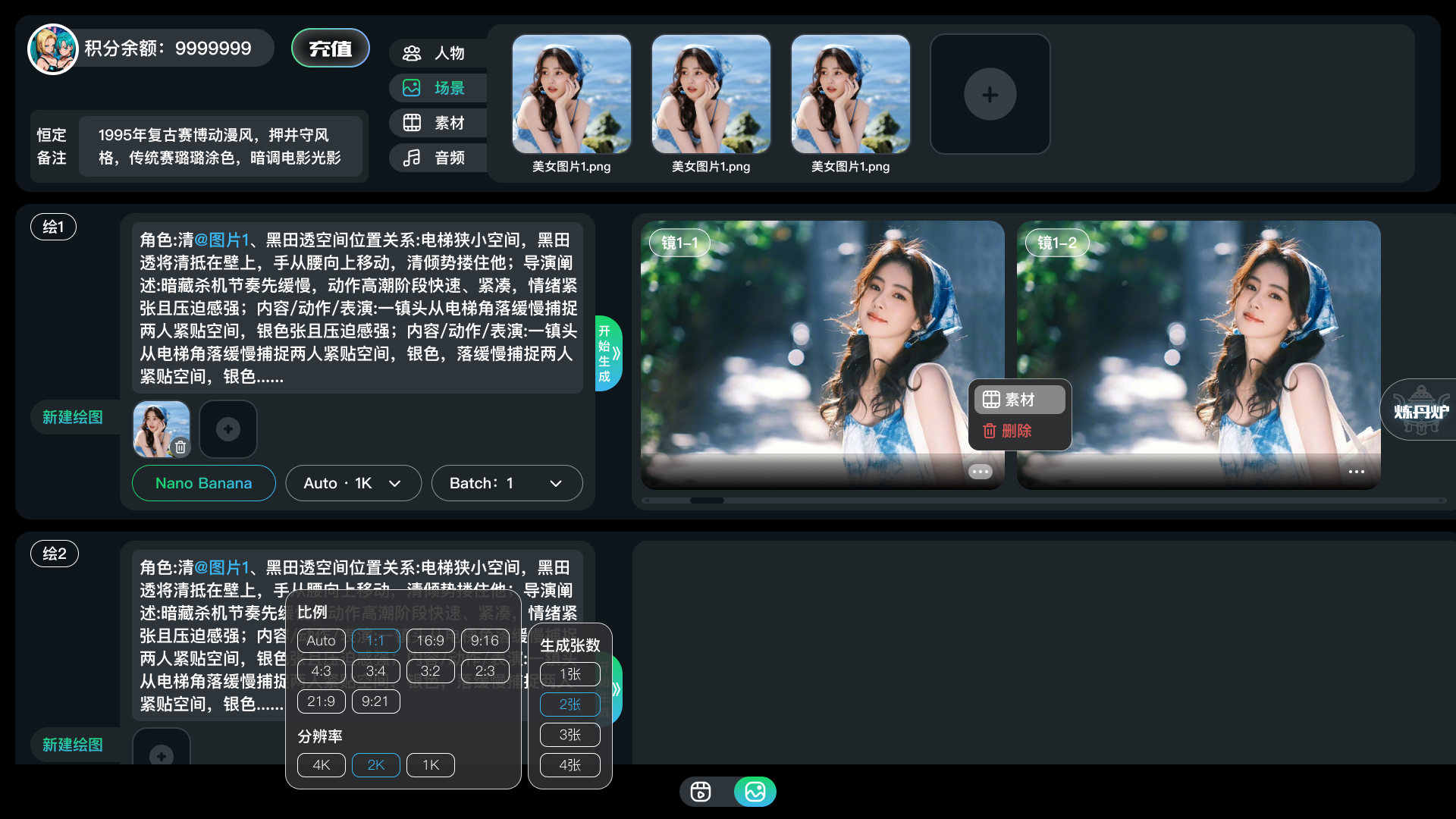
Task: Select 4K resolution
Action: pos(321,764)
